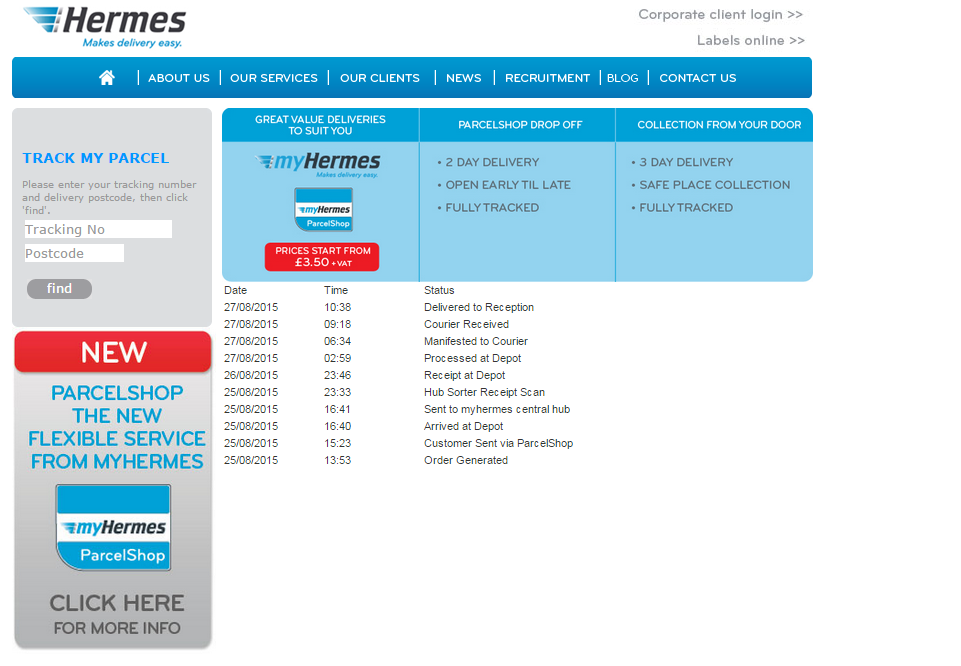Screen dimensions: 961x666
Task: Click the home icon in navigation bar
Action: 107,78
